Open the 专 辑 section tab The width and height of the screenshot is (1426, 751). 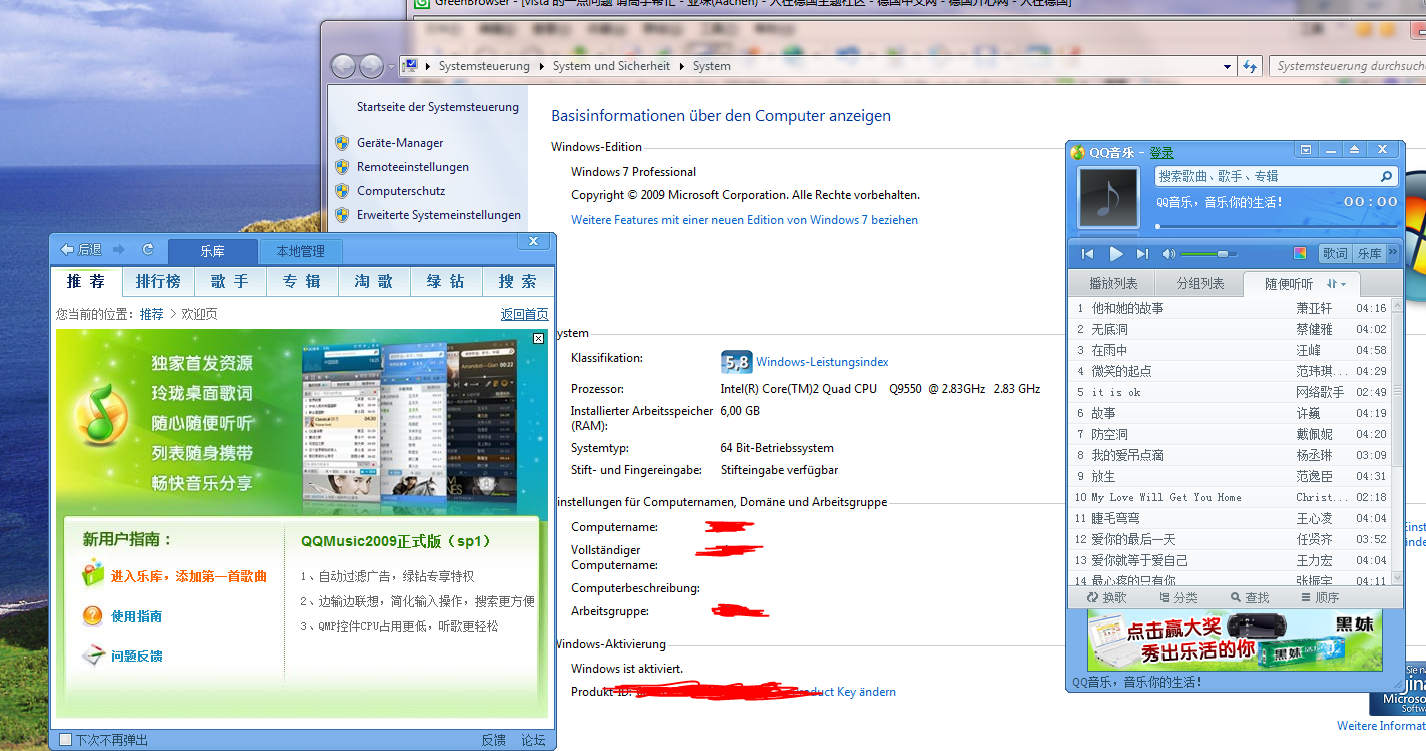pos(302,282)
